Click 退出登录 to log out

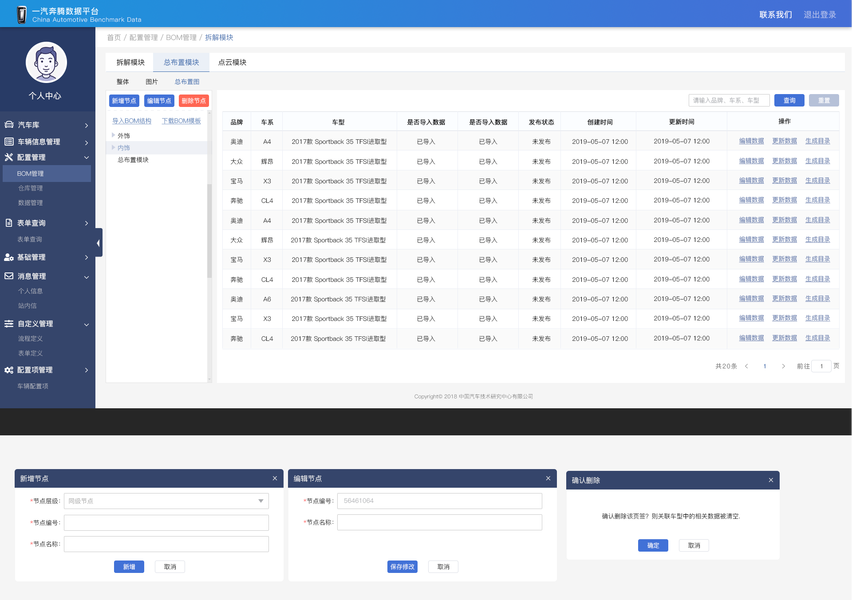820,15
